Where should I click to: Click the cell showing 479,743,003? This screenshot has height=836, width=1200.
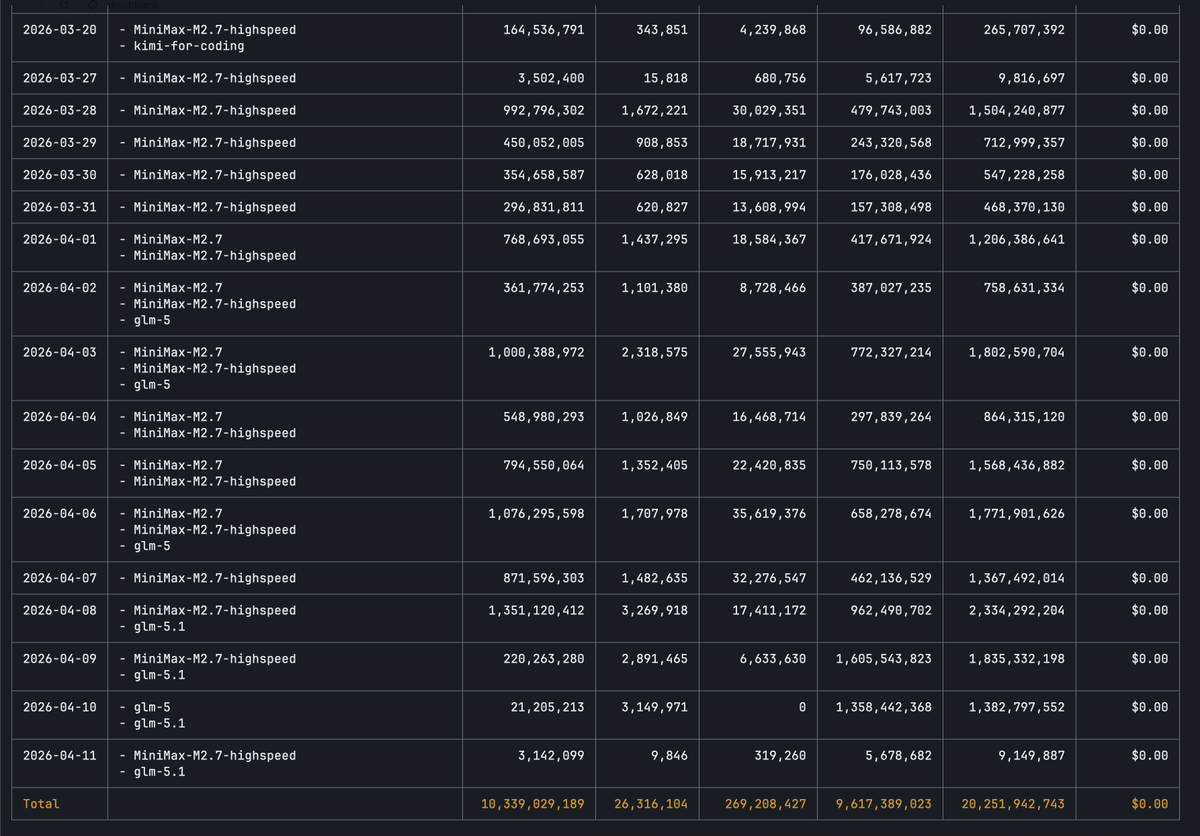(891, 110)
